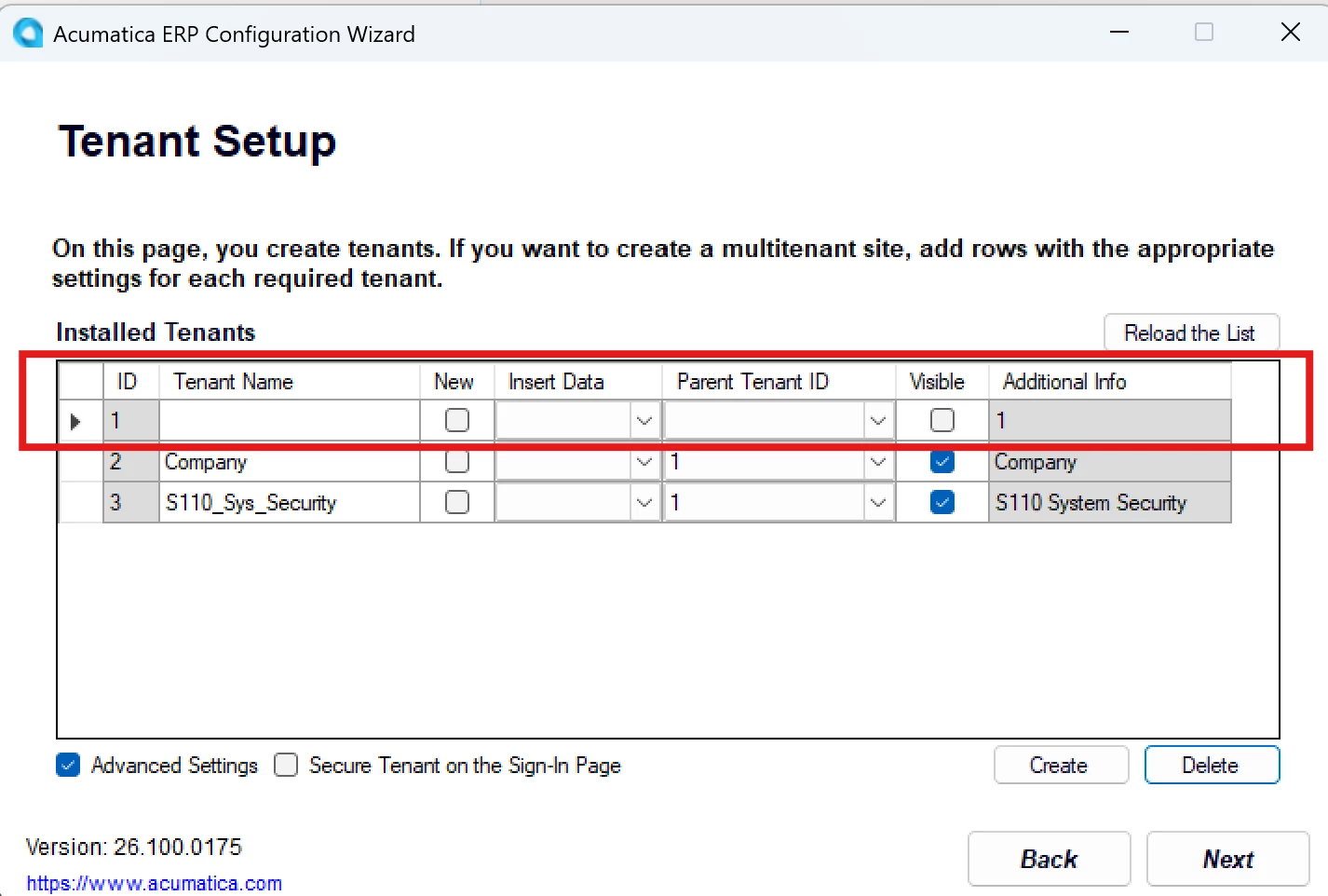This screenshot has width=1328, height=896.
Task: Expand the Parent Tenant ID dropdown for tenant 1
Action: (877, 421)
